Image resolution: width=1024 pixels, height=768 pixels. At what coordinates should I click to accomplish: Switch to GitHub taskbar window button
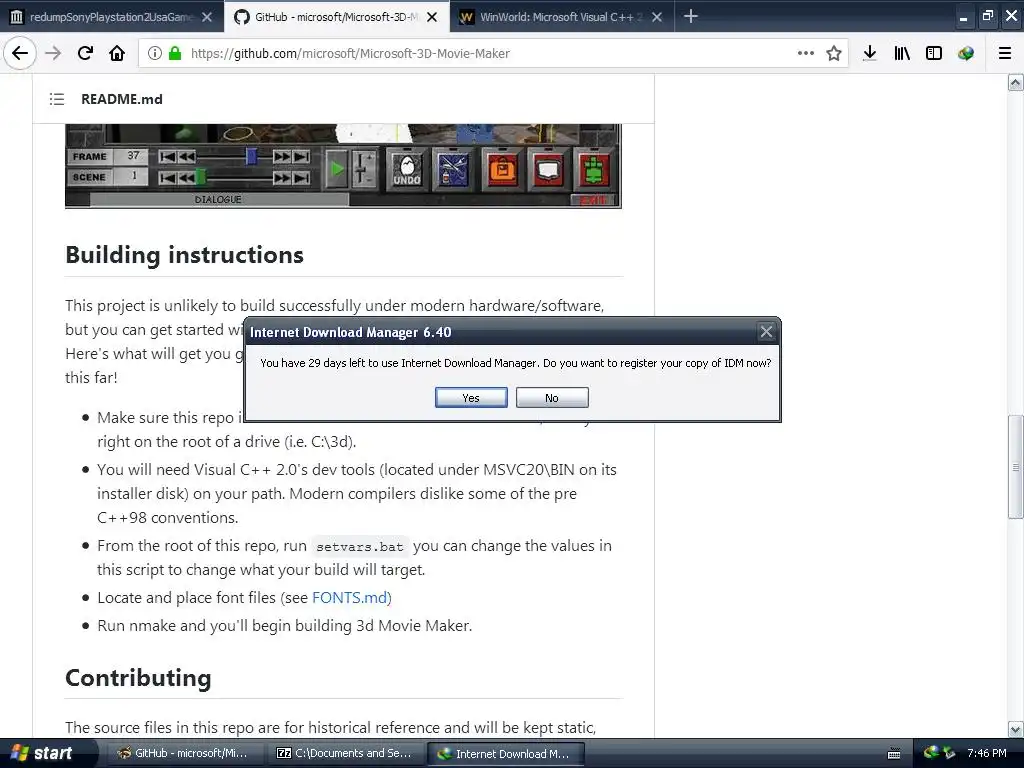click(185, 753)
